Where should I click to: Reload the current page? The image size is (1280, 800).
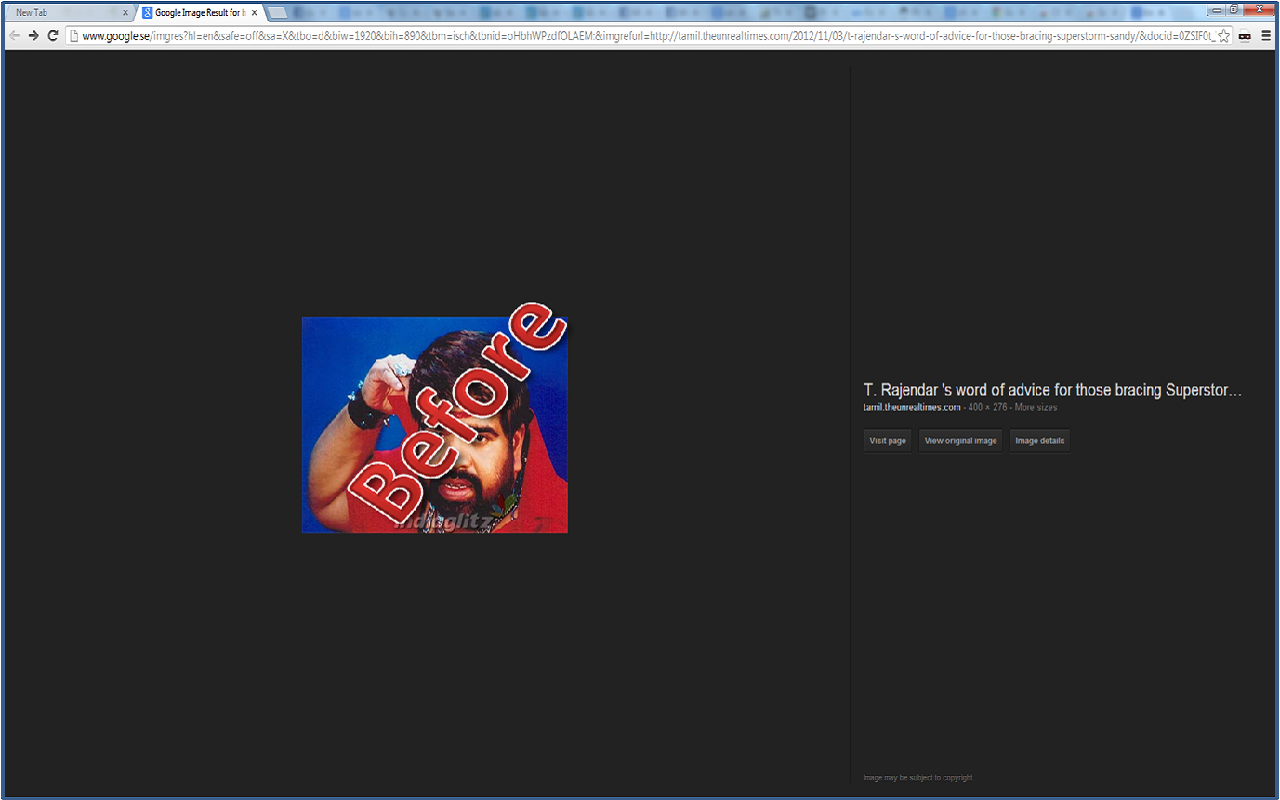point(52,33)
